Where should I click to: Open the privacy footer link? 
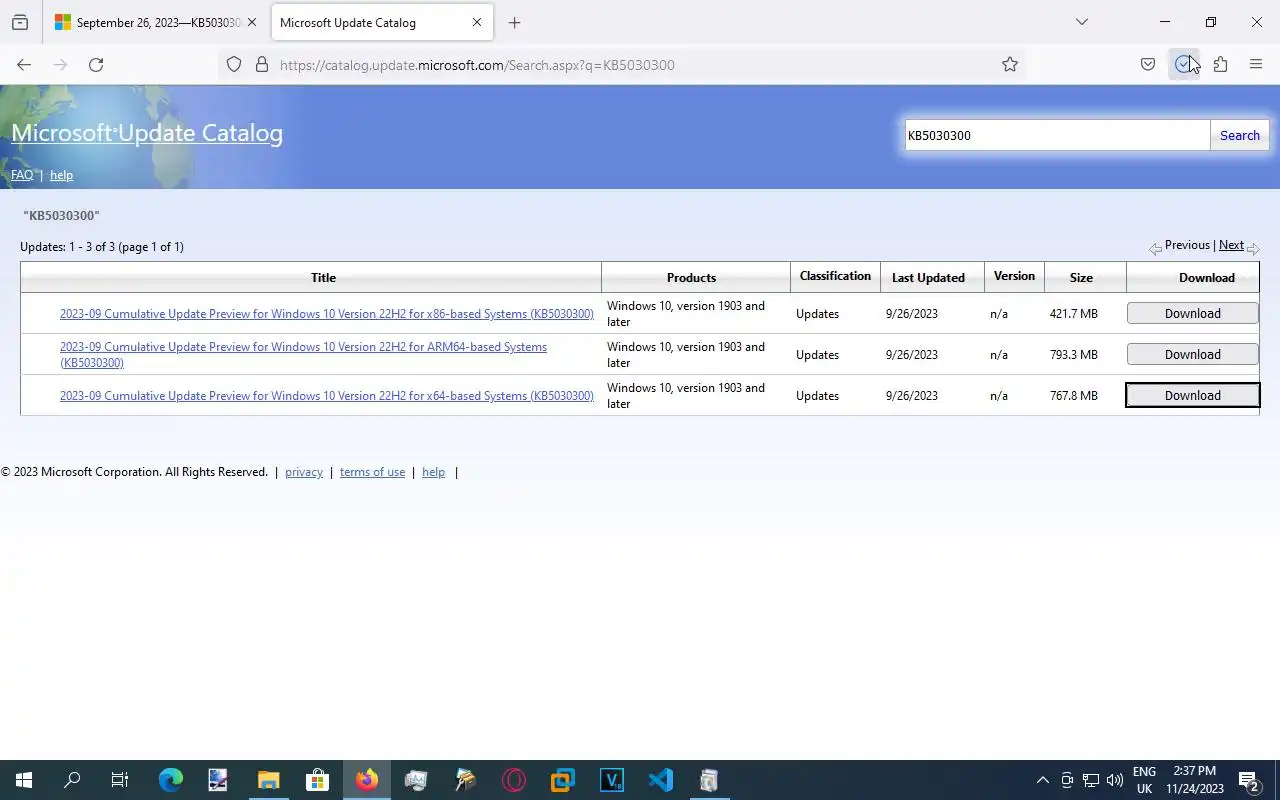(304, 472)
